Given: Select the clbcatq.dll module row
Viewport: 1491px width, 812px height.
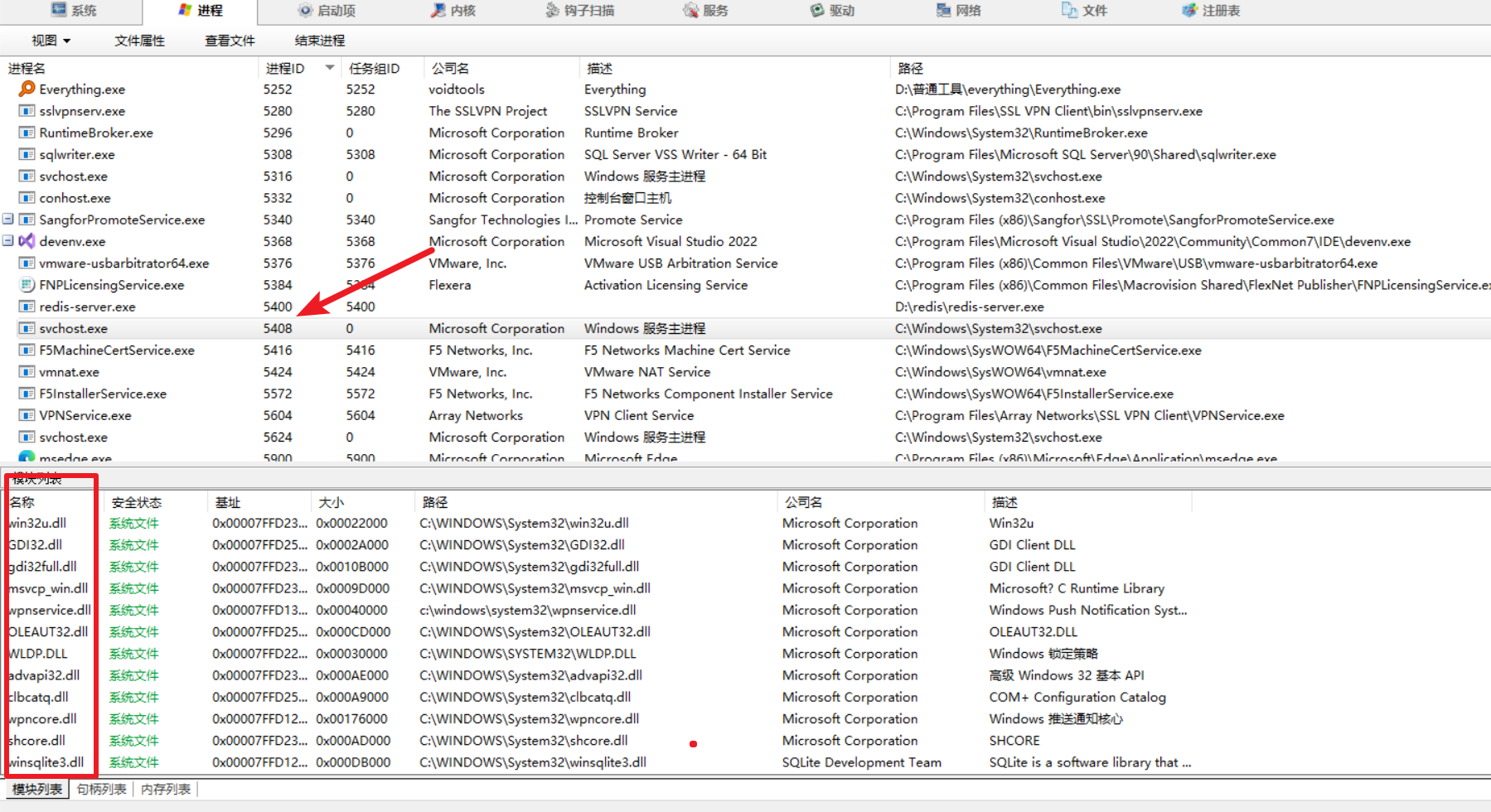Looking at the screenshot, I should click(597, 697).
